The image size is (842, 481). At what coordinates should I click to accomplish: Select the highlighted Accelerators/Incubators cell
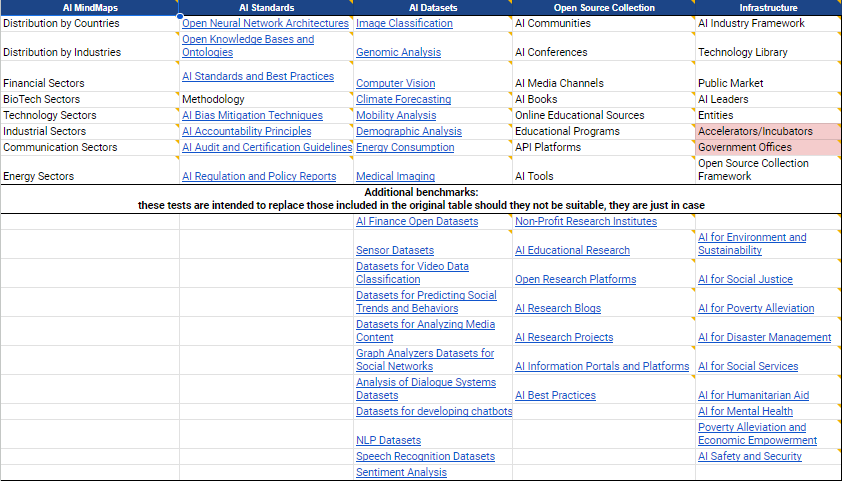[755, 131]
